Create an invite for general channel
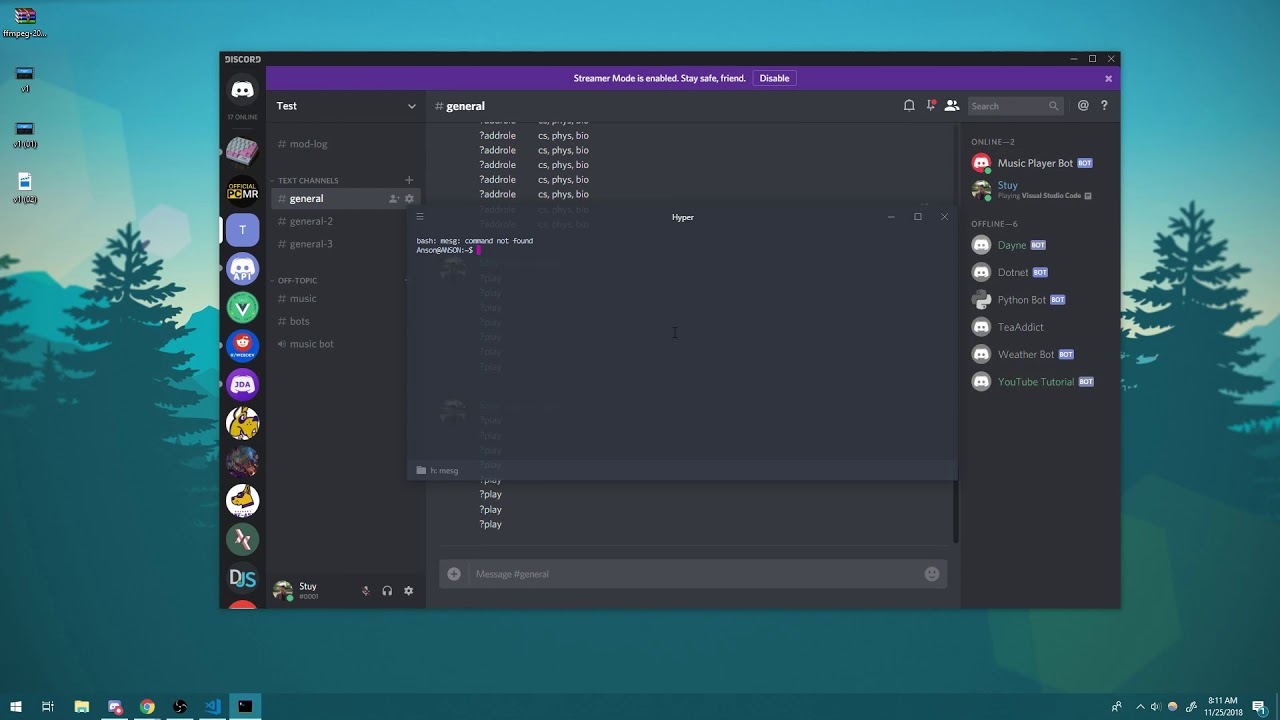This screenshot has width=1280, height=720. (394, 199)
